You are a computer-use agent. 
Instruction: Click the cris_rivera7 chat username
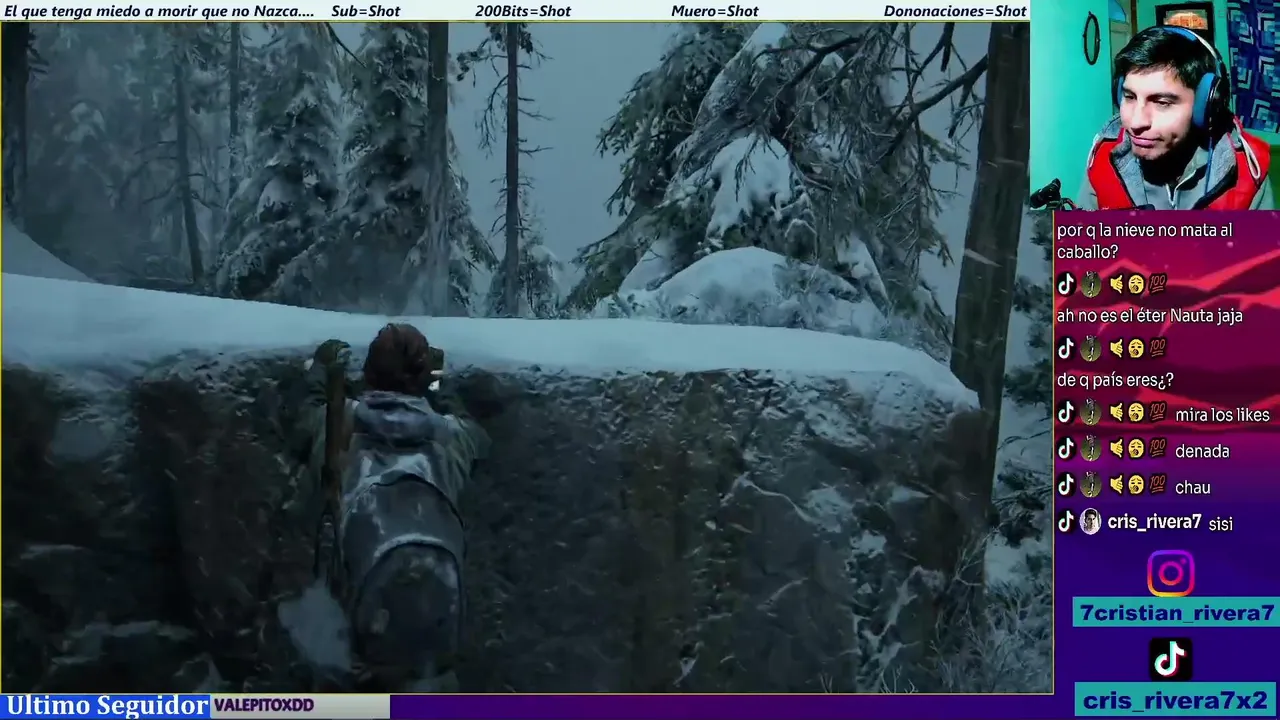click(1154, 522)
